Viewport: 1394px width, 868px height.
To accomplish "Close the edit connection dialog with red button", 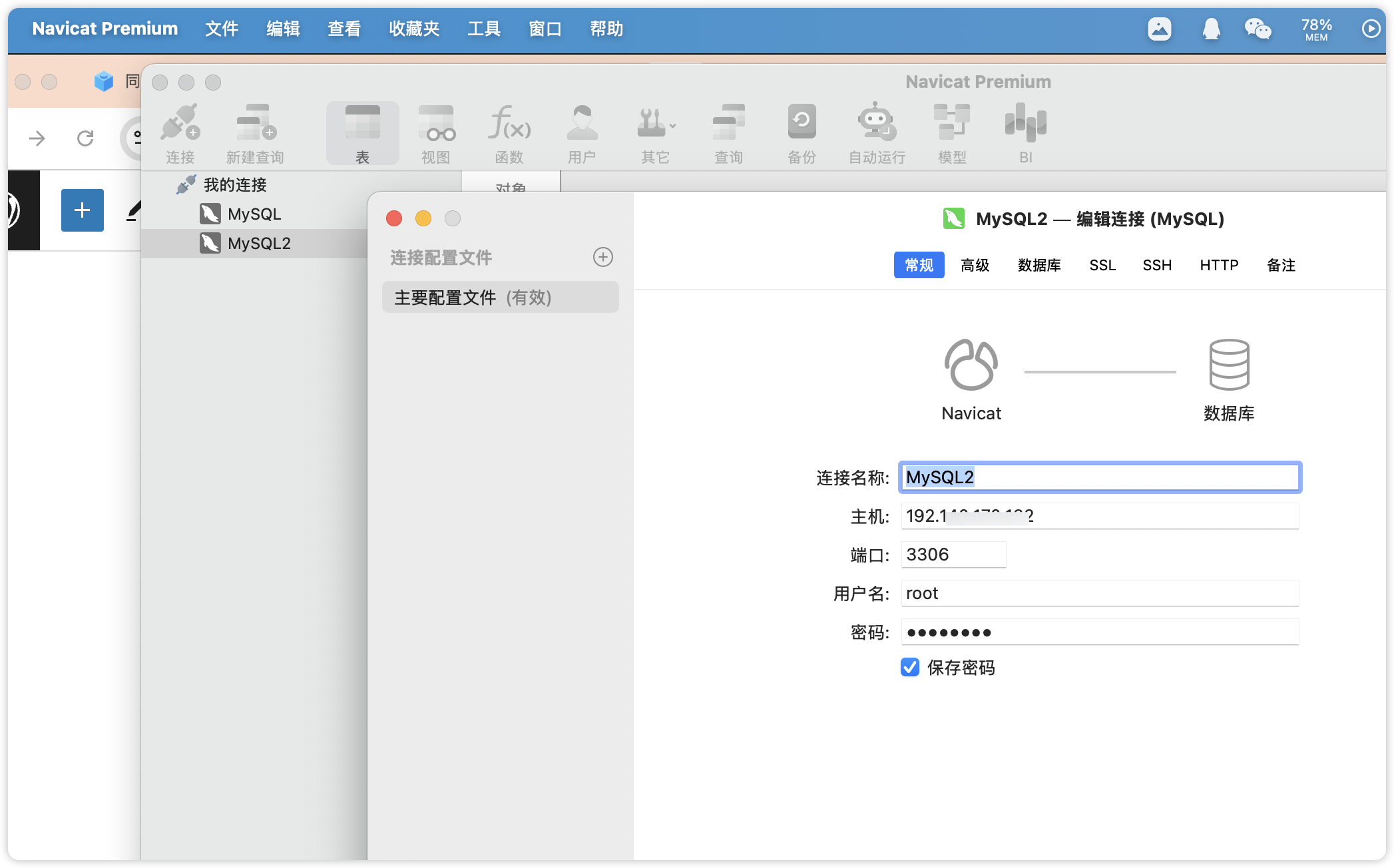I will 394,218.
